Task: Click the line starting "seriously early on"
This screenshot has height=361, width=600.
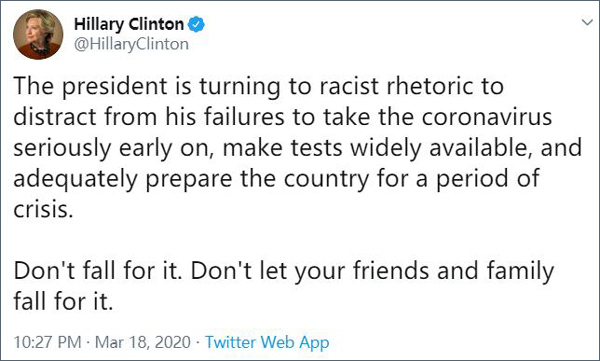Action: click(x=298, y=148)
